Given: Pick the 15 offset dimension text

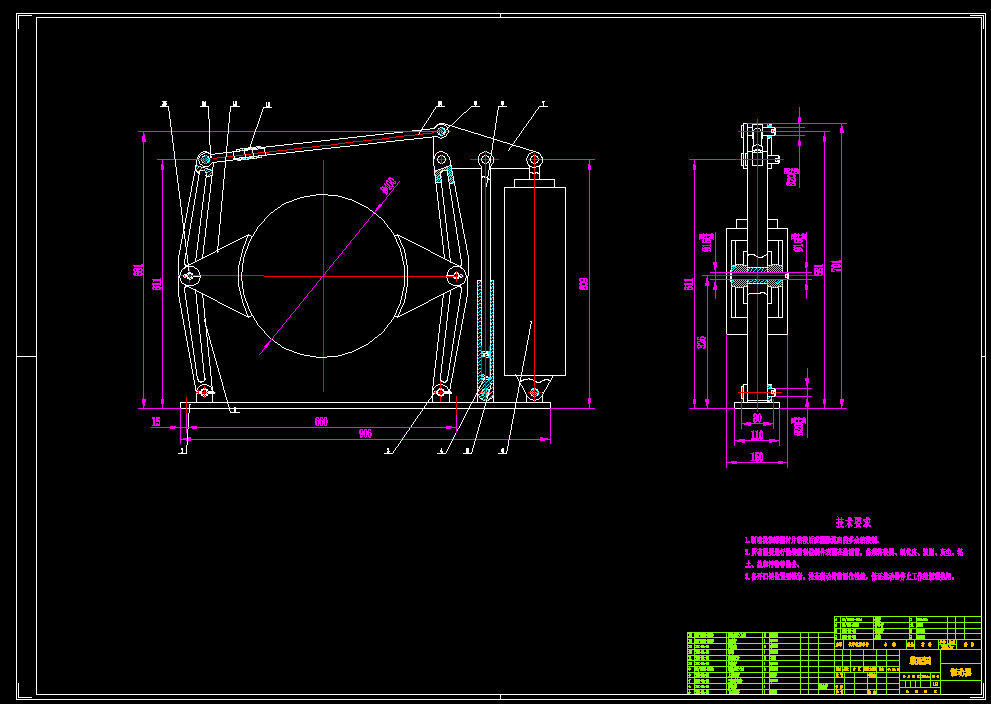Looking at the screenshot, I should click(156, 422).
